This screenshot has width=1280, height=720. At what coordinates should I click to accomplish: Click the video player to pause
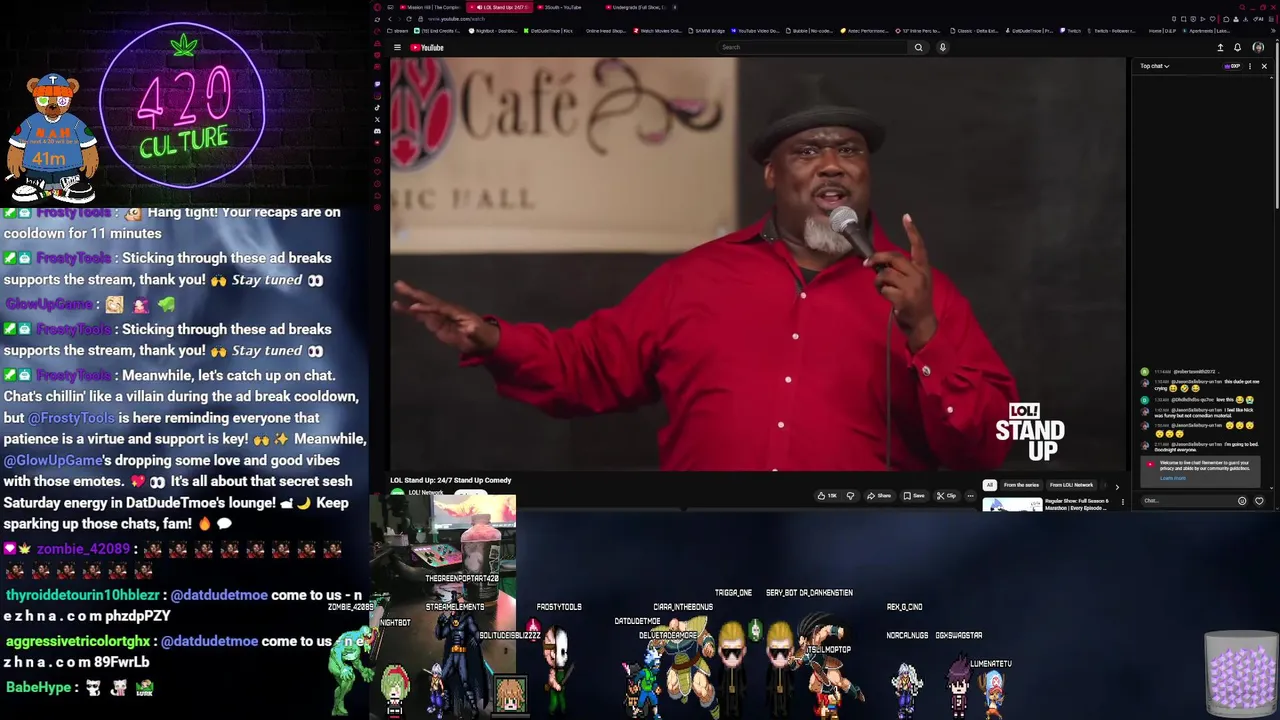point(757,263)
